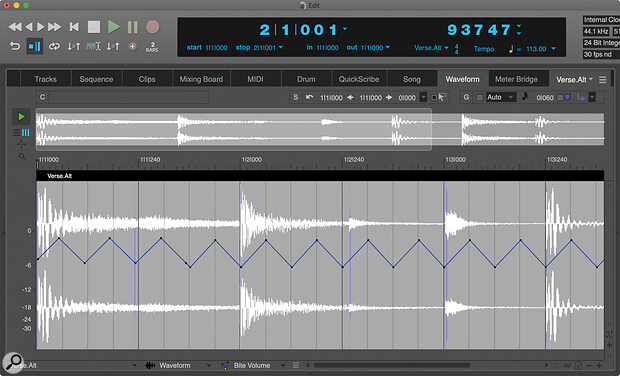Open the tempo value dropdown arrow

coord(553,49)
